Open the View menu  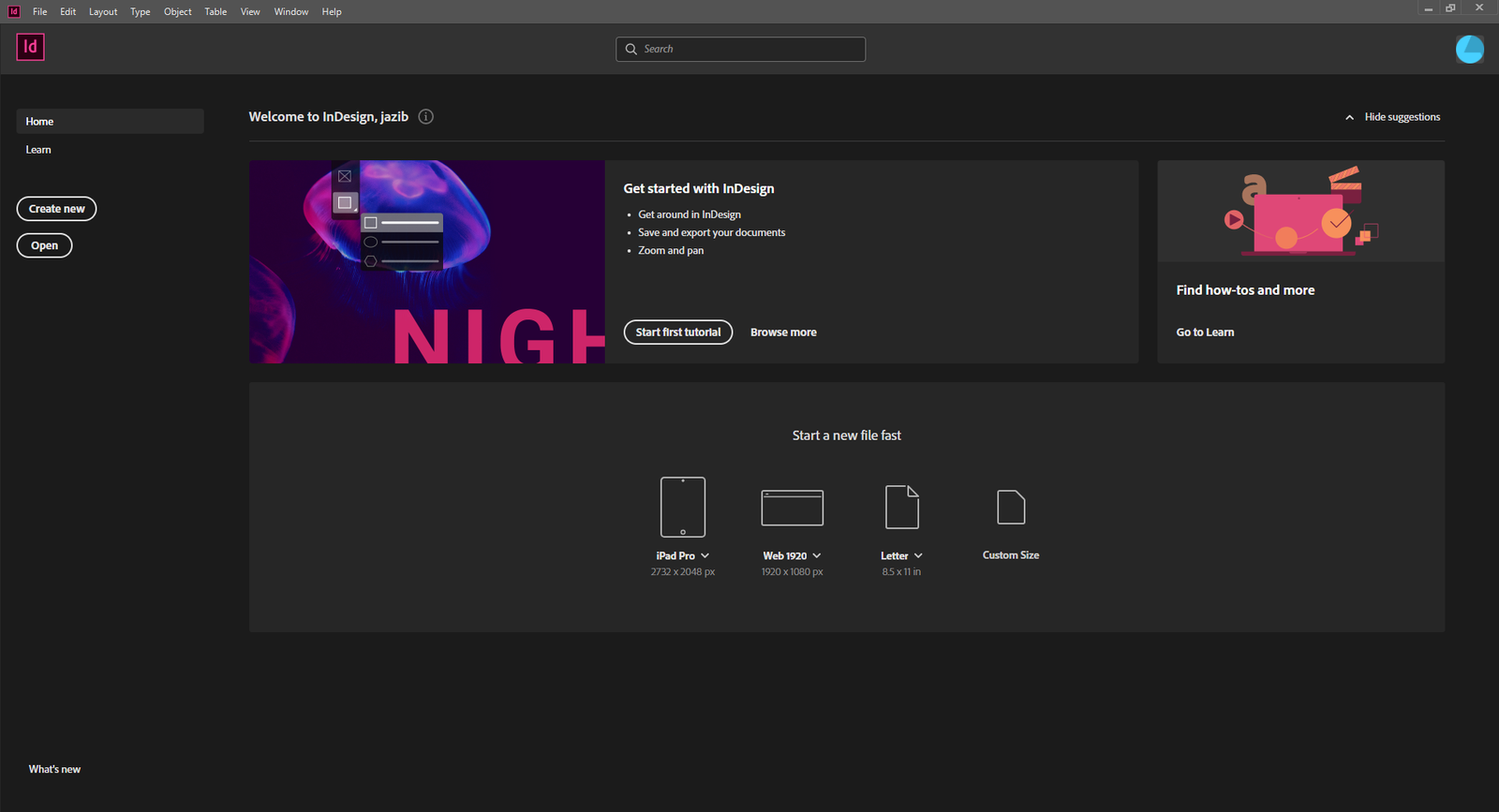tap(250, 11)
